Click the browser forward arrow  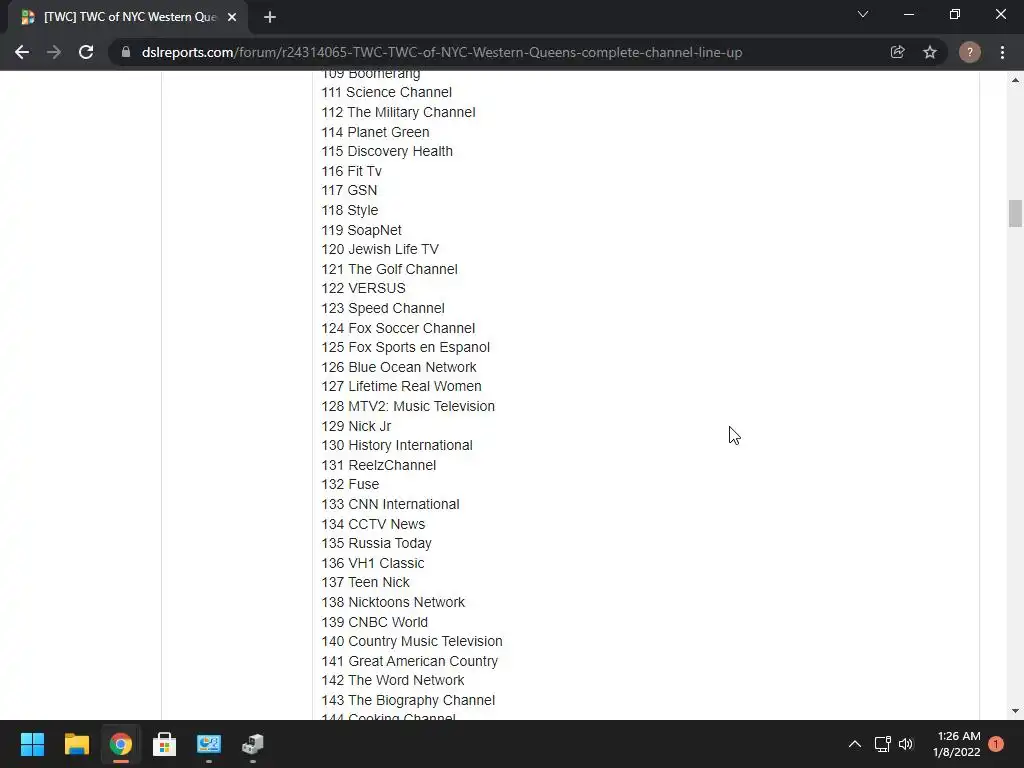[x=54, y=52]
